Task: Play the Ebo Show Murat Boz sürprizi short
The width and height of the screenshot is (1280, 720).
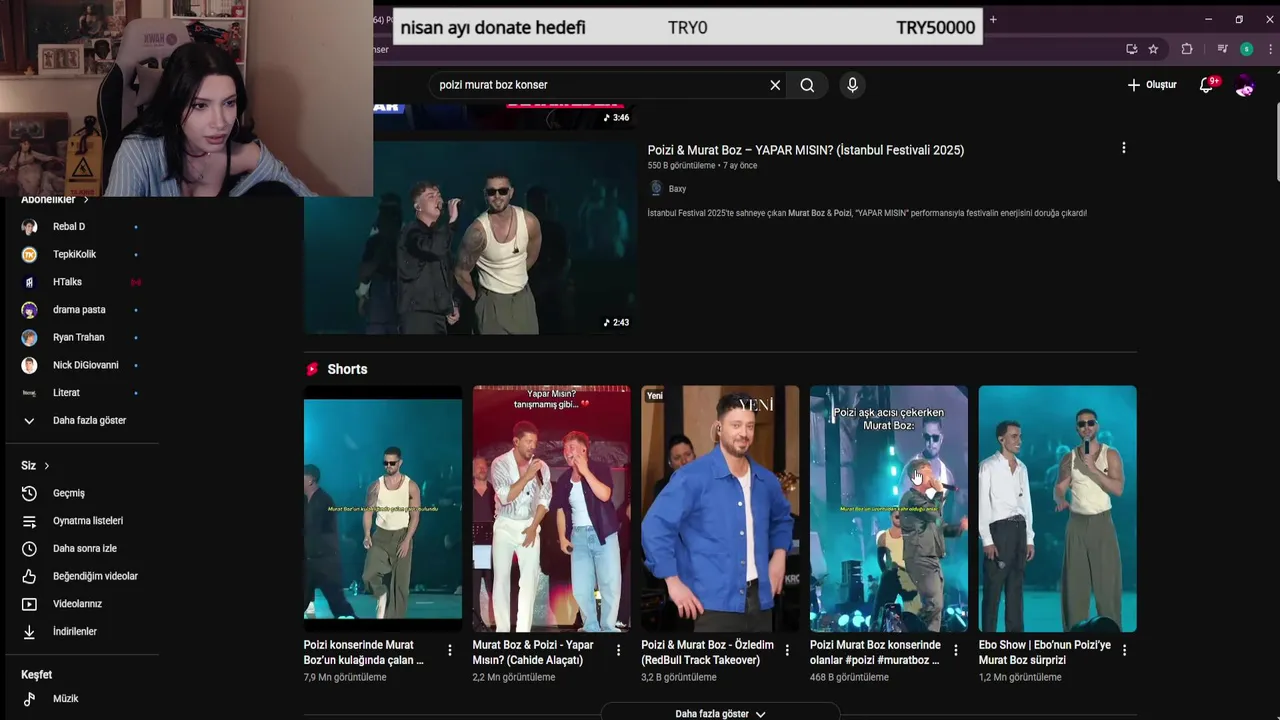Action: (1057, 508)
